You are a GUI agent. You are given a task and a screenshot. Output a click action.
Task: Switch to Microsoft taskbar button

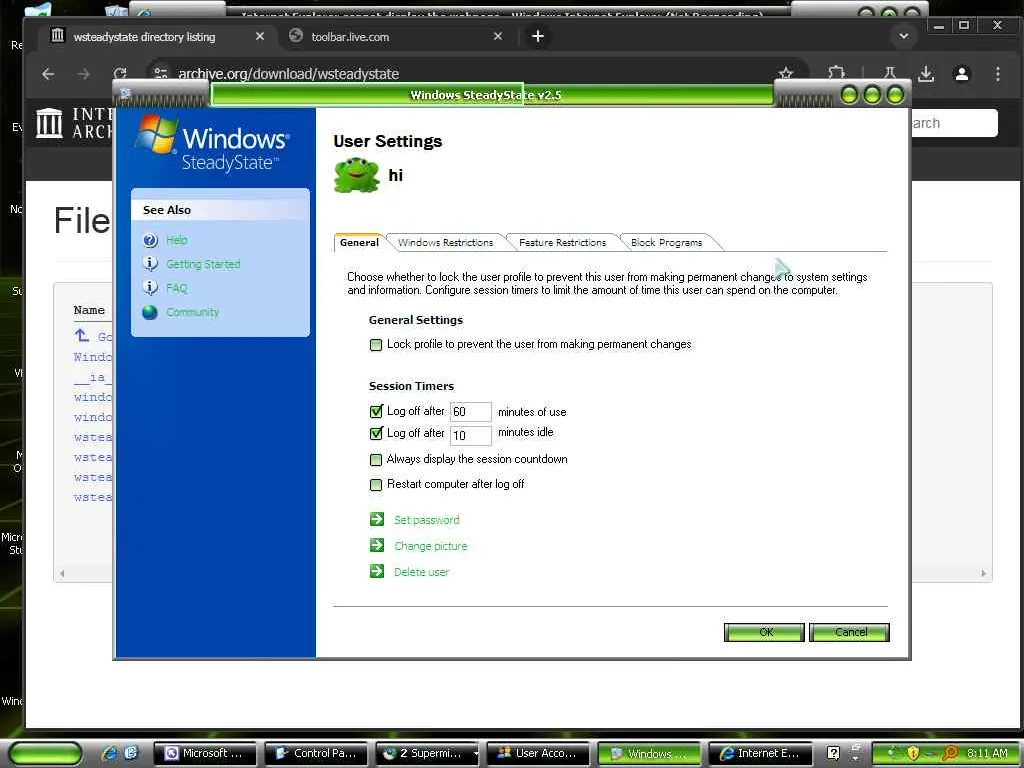207,753
